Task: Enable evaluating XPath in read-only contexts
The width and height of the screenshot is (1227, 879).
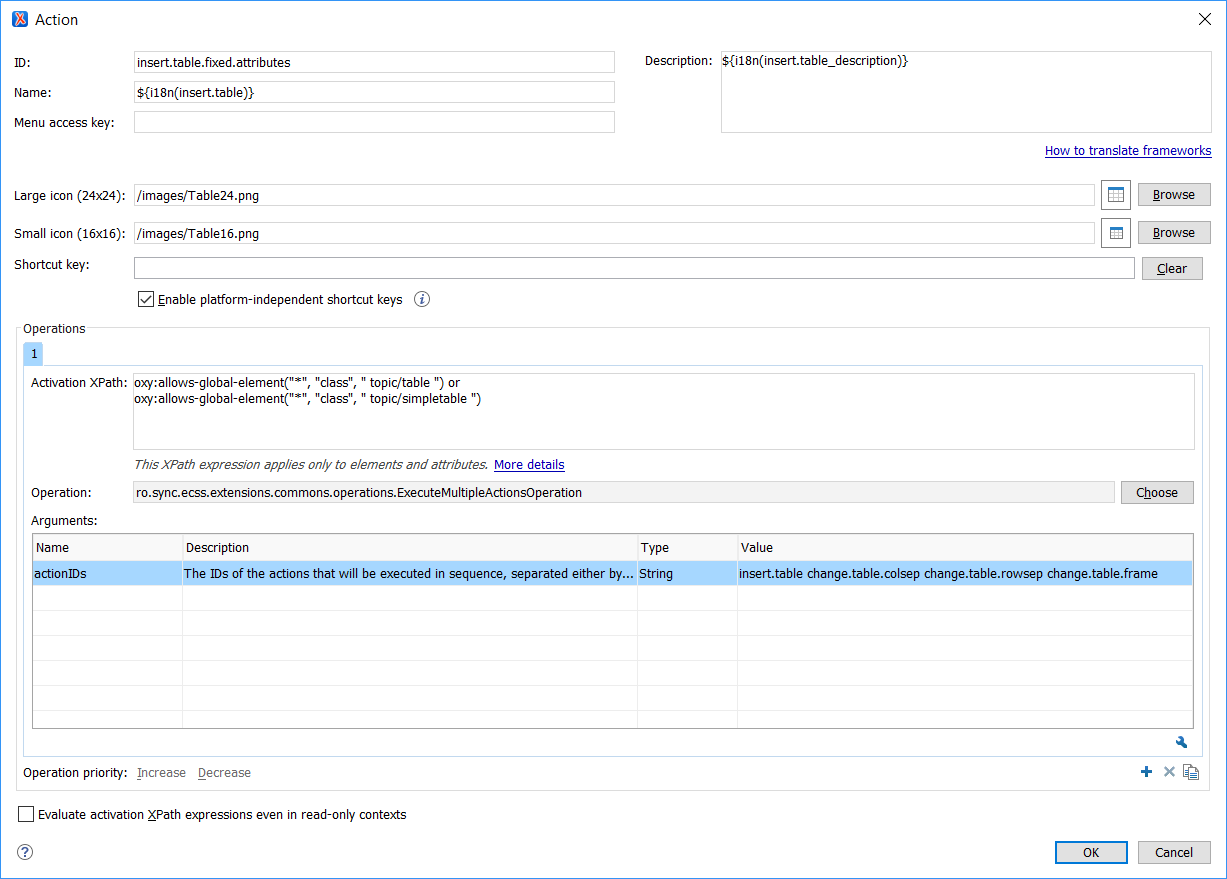Action: coord(26,814)
